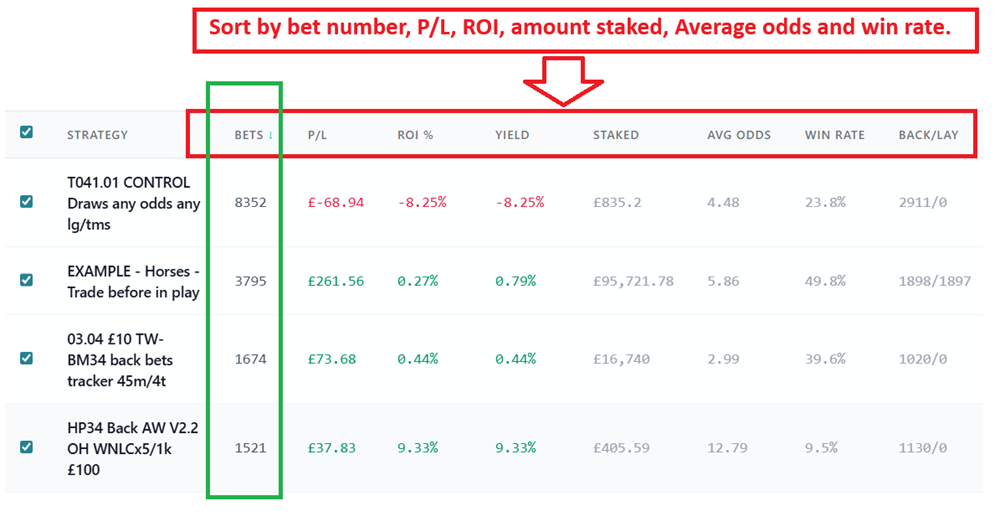
Task: Click the BETS sort arrow icon
Action: [270, 135]
